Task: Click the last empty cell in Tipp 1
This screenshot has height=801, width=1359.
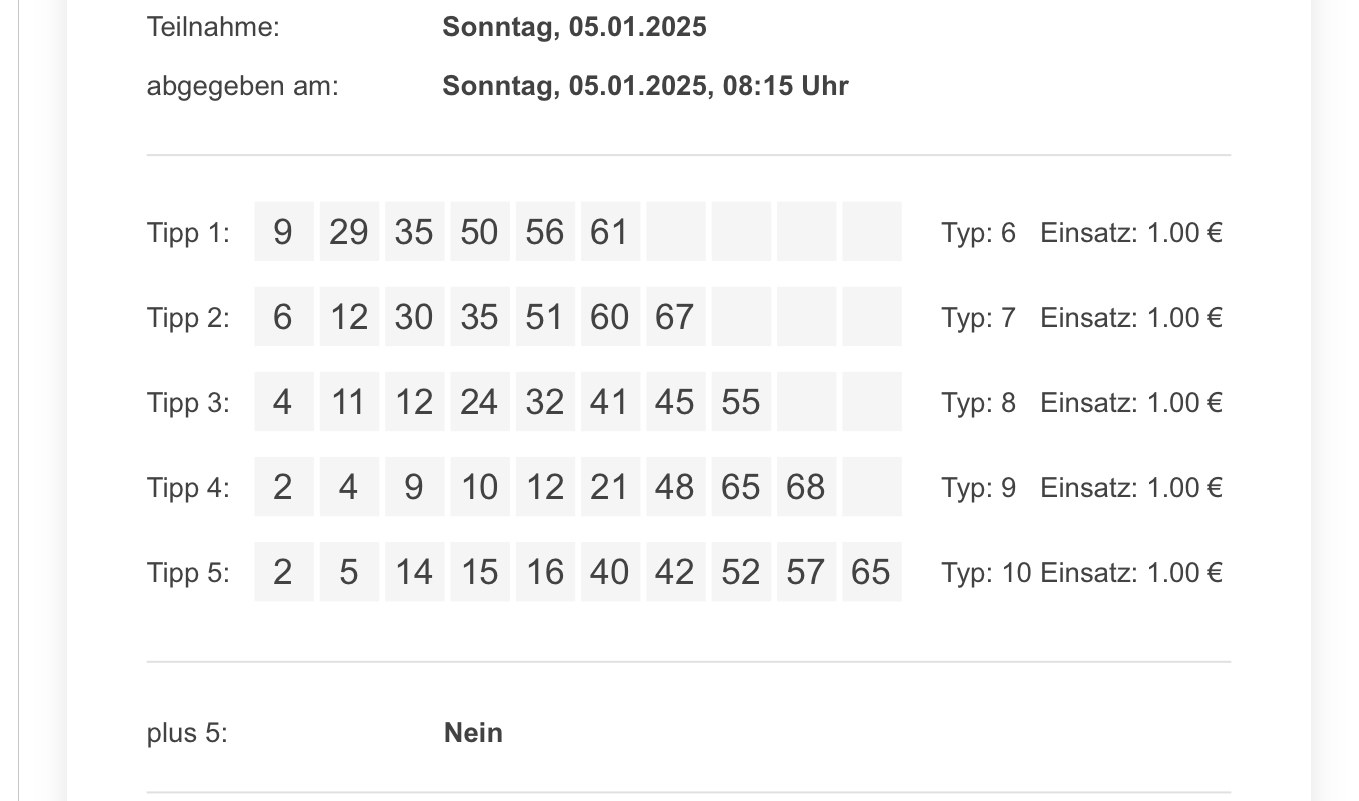Action: pyautogui.click(x=872, y=232)
